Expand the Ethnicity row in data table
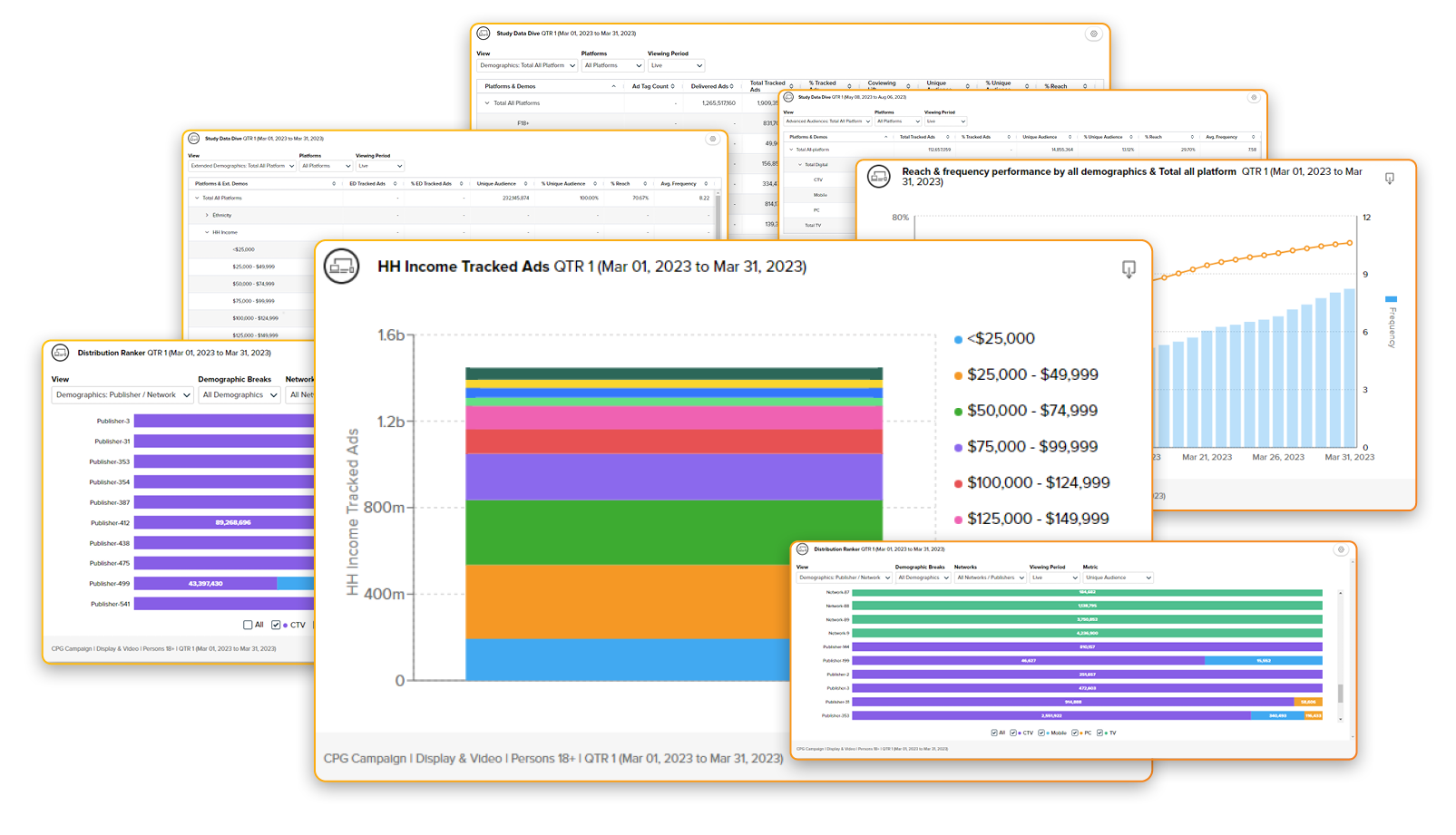Image resolution: width=1456 pixels, height=835 pixels. [208, 215]
